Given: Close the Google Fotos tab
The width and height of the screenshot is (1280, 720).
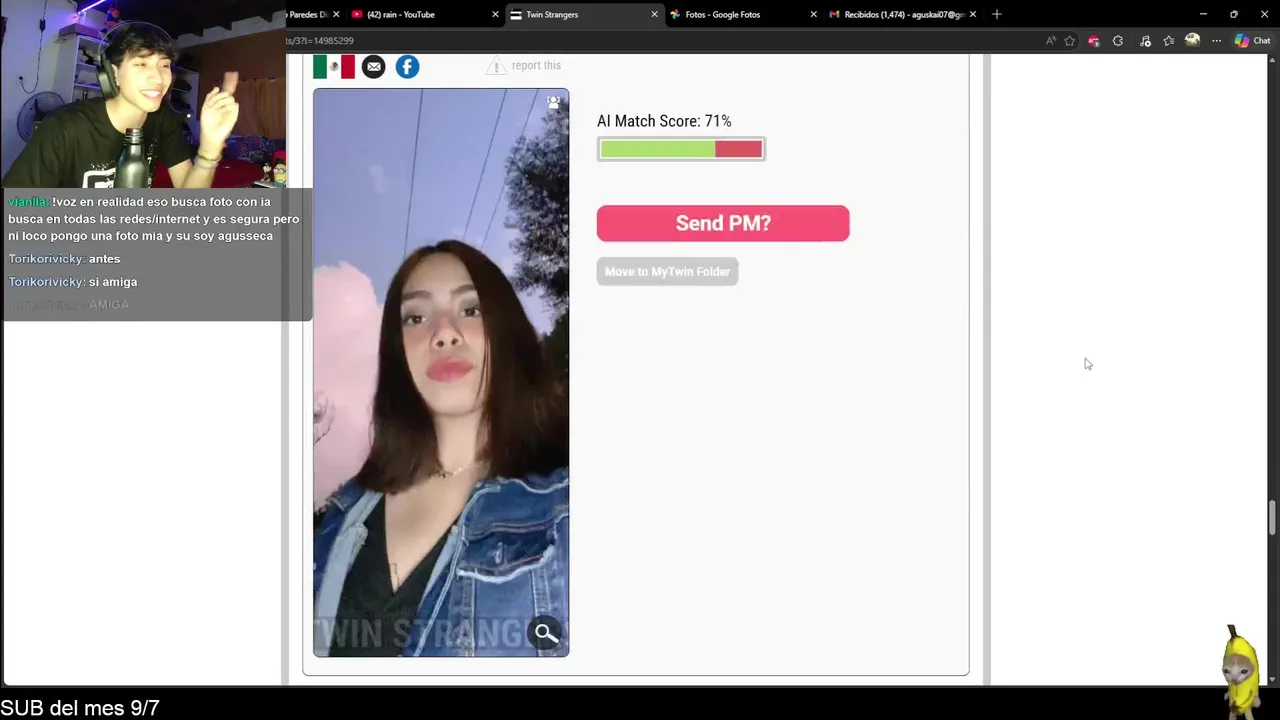Looking at the screenshot, I should click(813, 14).
